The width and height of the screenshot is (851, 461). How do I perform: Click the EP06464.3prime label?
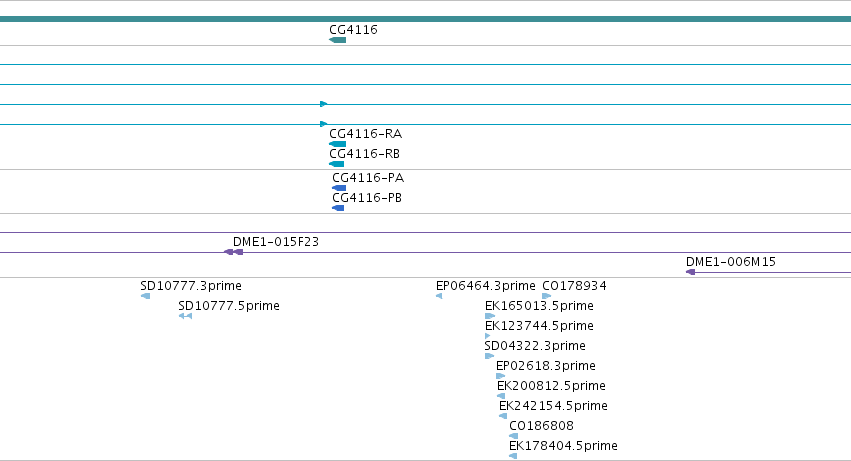click(486, 286)
